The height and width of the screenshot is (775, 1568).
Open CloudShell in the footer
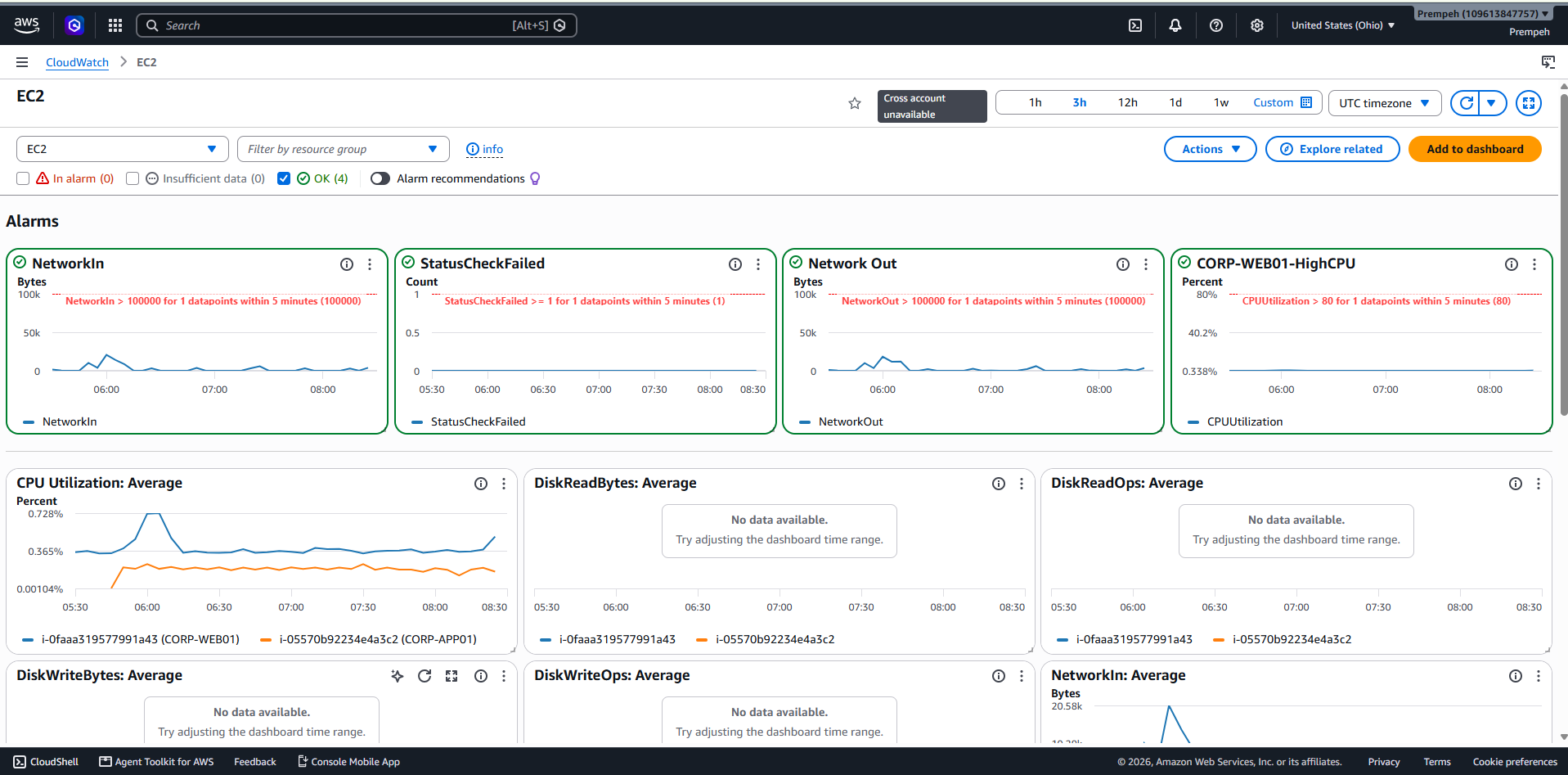(x=46, y=762)
